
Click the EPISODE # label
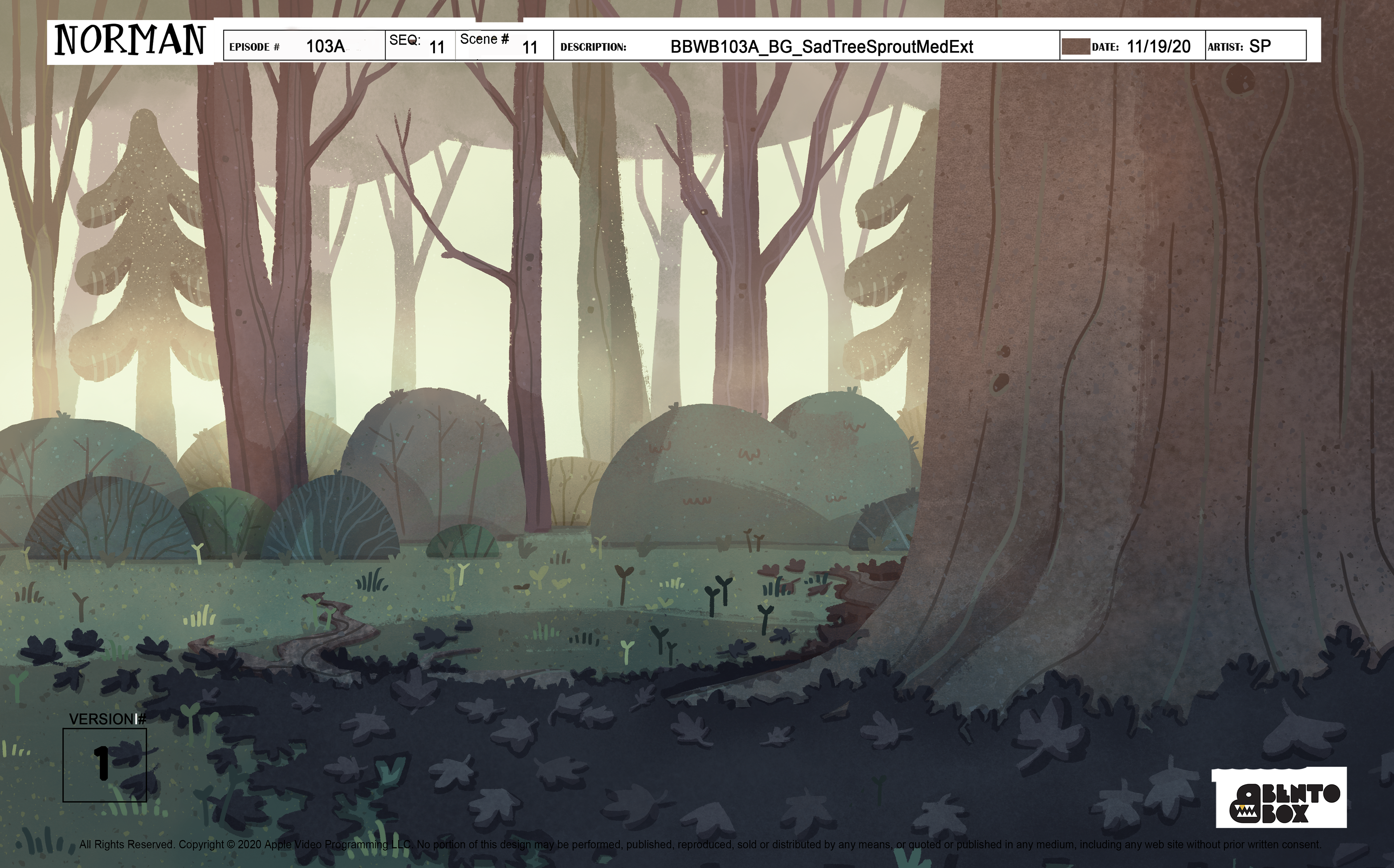(254, 47)
